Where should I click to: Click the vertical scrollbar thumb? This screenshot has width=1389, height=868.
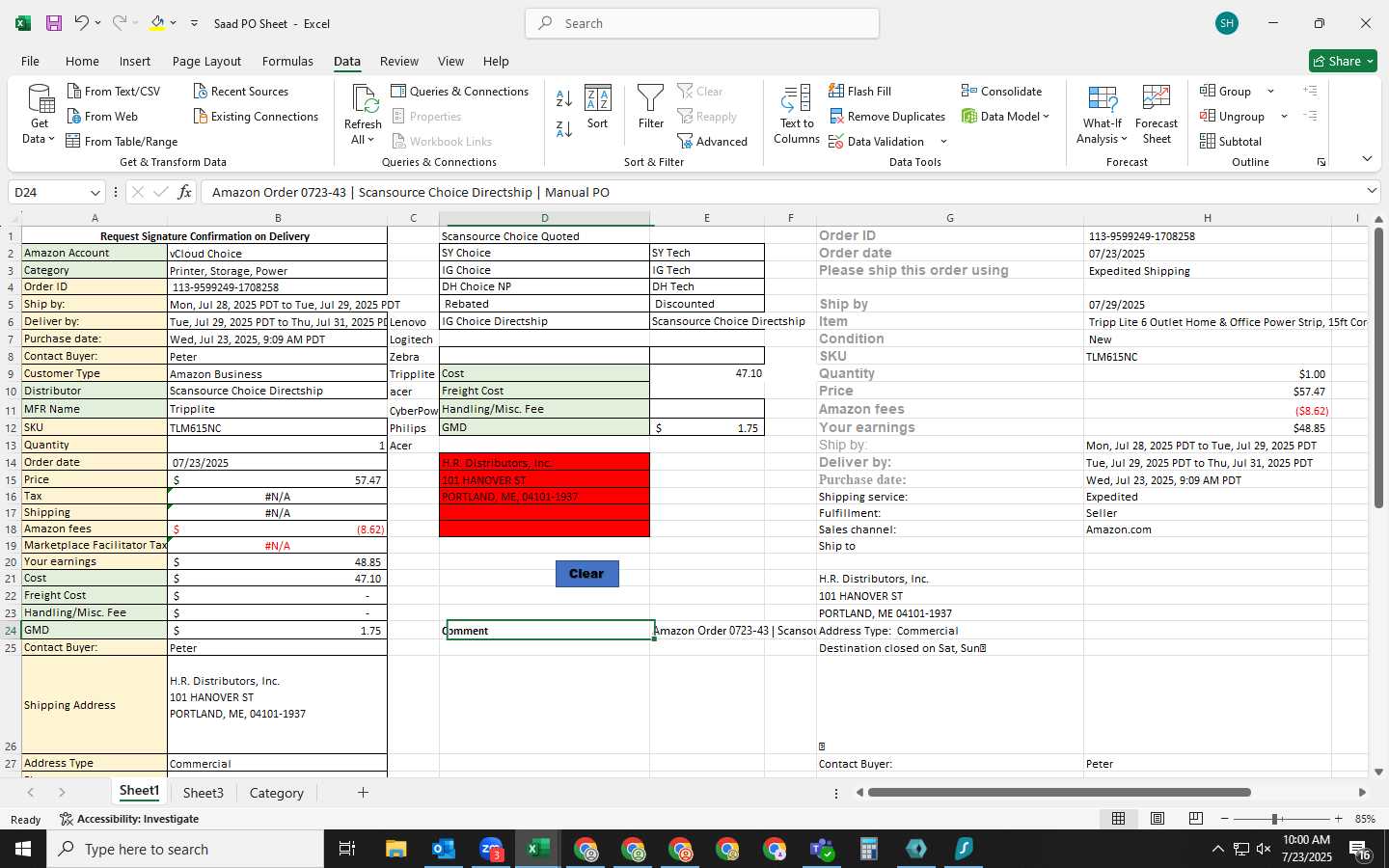click(1378, 368)
